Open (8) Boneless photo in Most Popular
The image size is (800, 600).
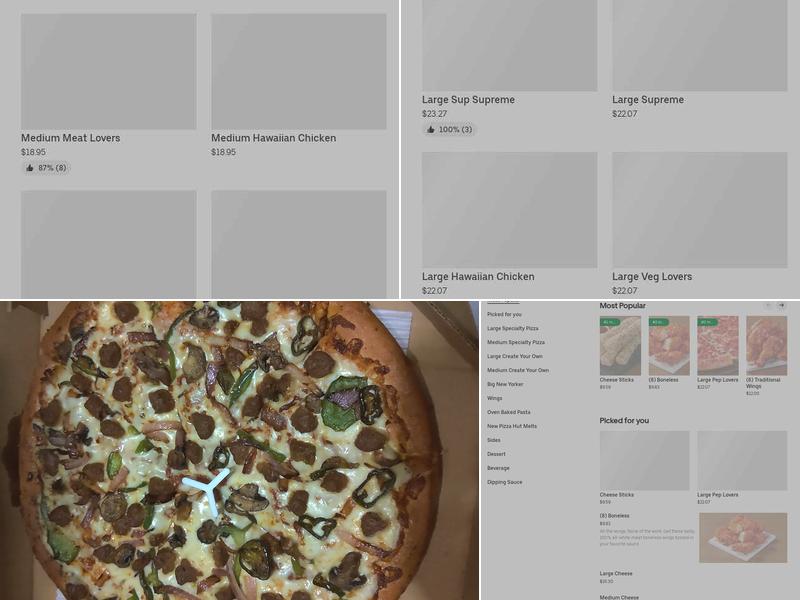point(669,345)
